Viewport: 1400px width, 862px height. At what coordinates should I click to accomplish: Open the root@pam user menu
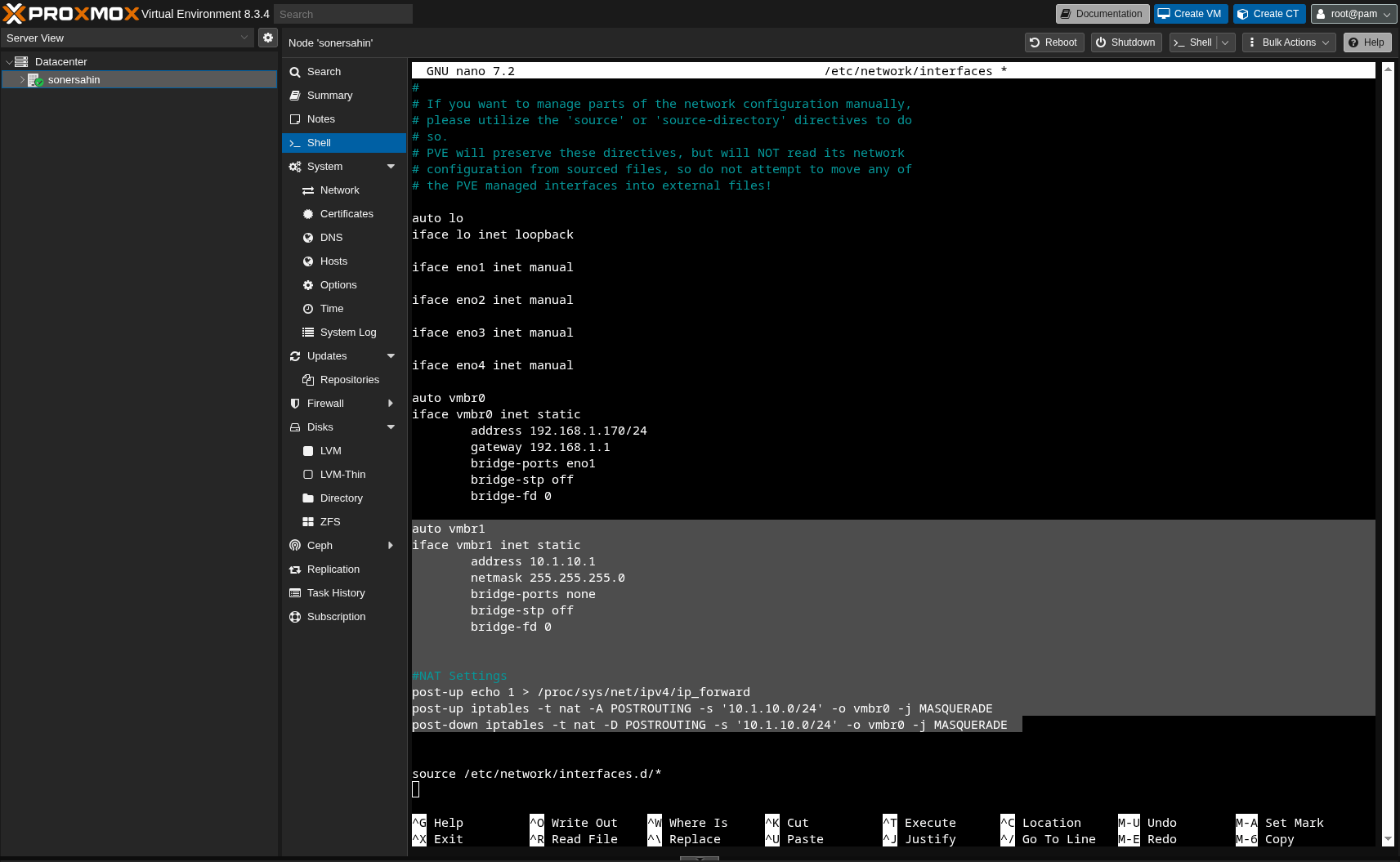[x=1353, y=14]
